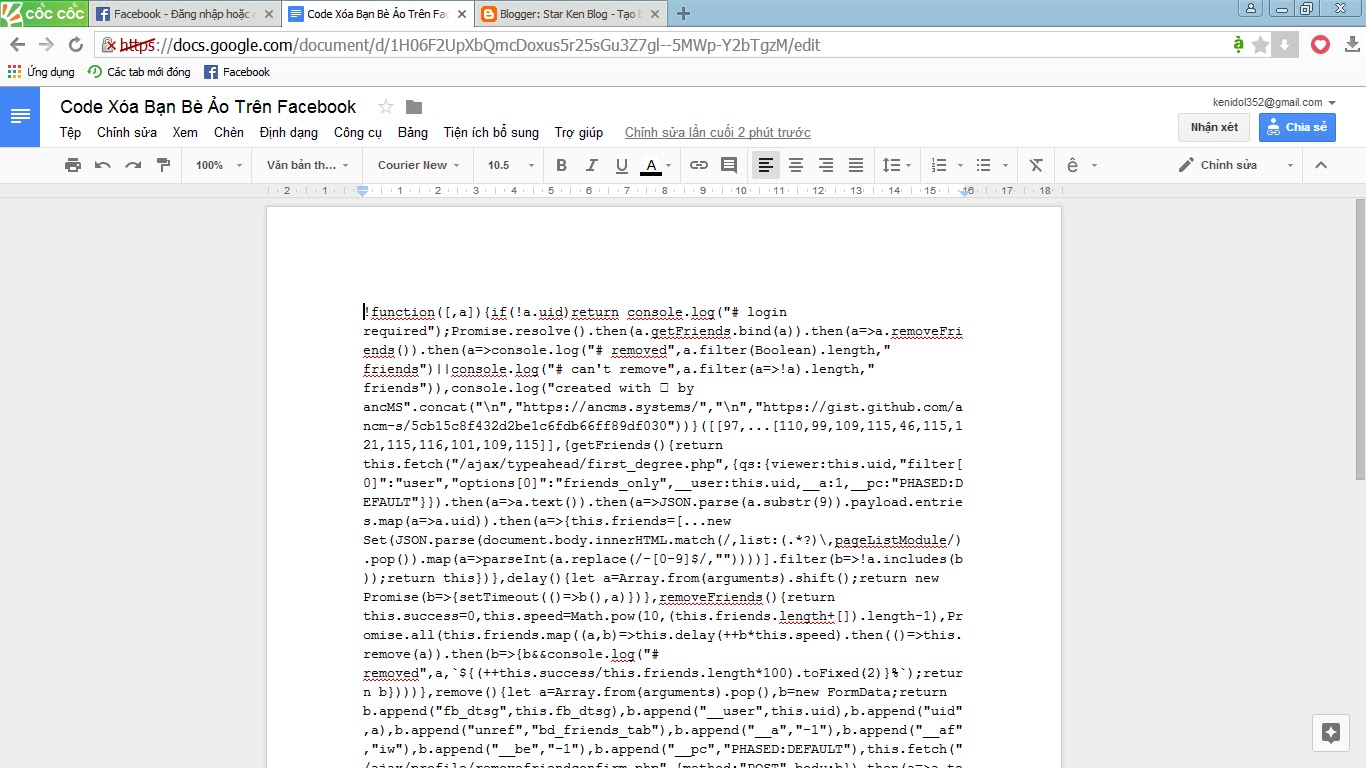Open a new browser tab

684,14
